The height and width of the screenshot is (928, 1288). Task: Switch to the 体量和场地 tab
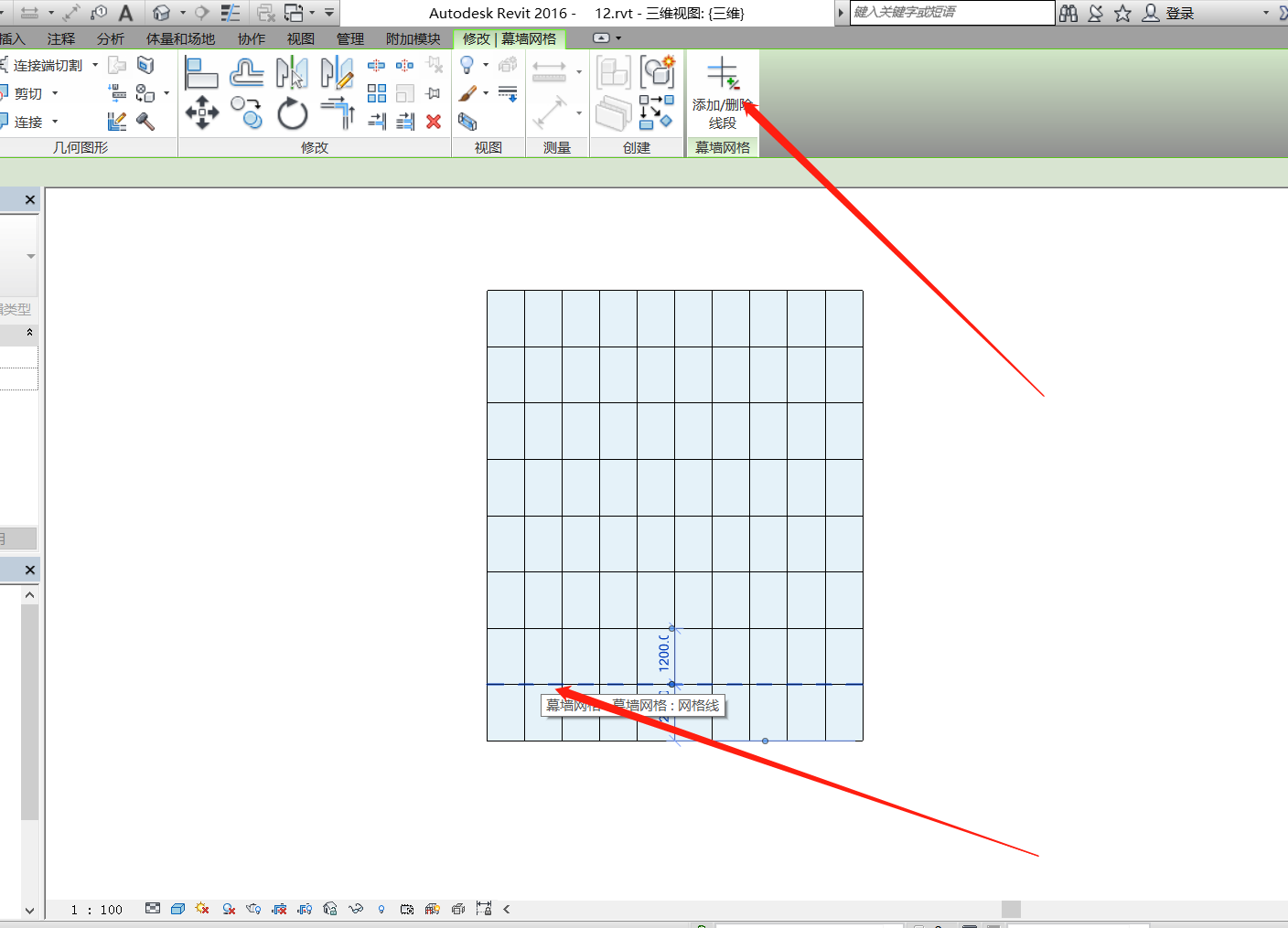coord(180,39)
